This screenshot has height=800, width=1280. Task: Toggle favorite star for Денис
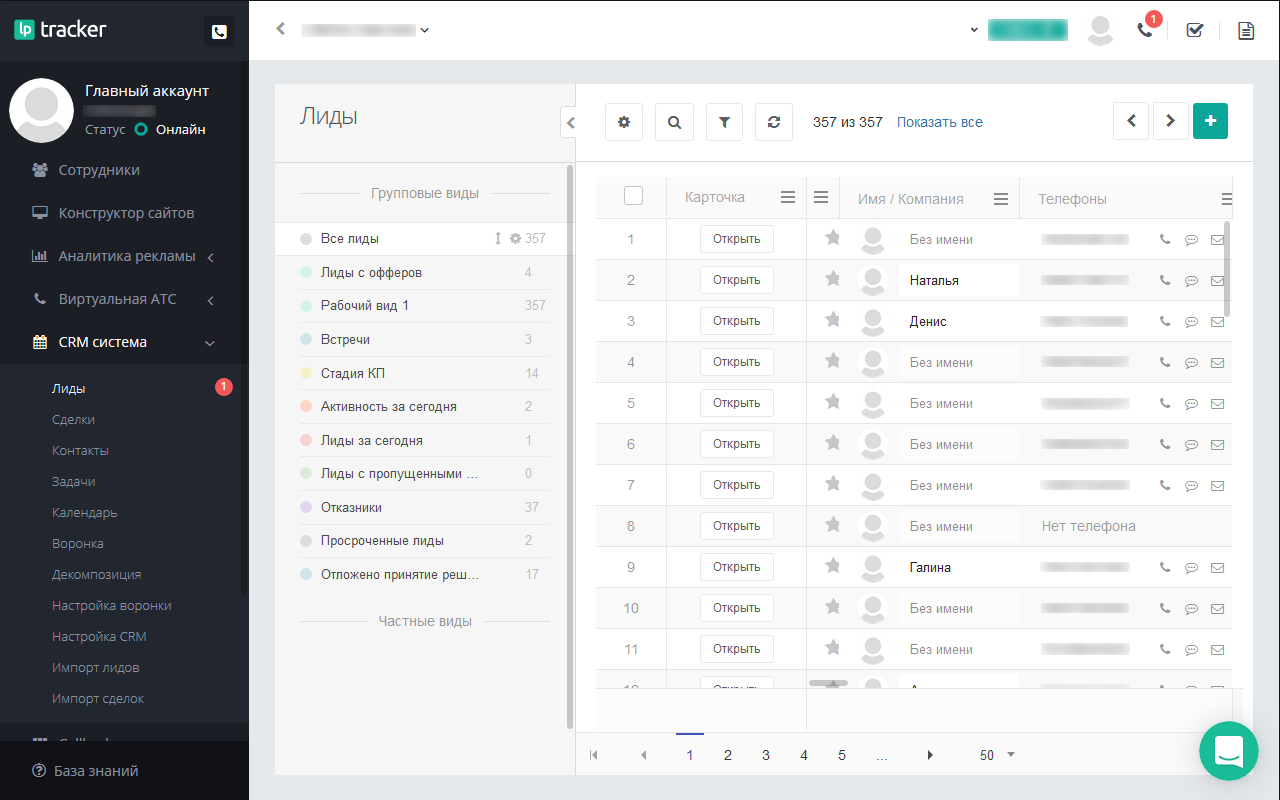[832, 320]
